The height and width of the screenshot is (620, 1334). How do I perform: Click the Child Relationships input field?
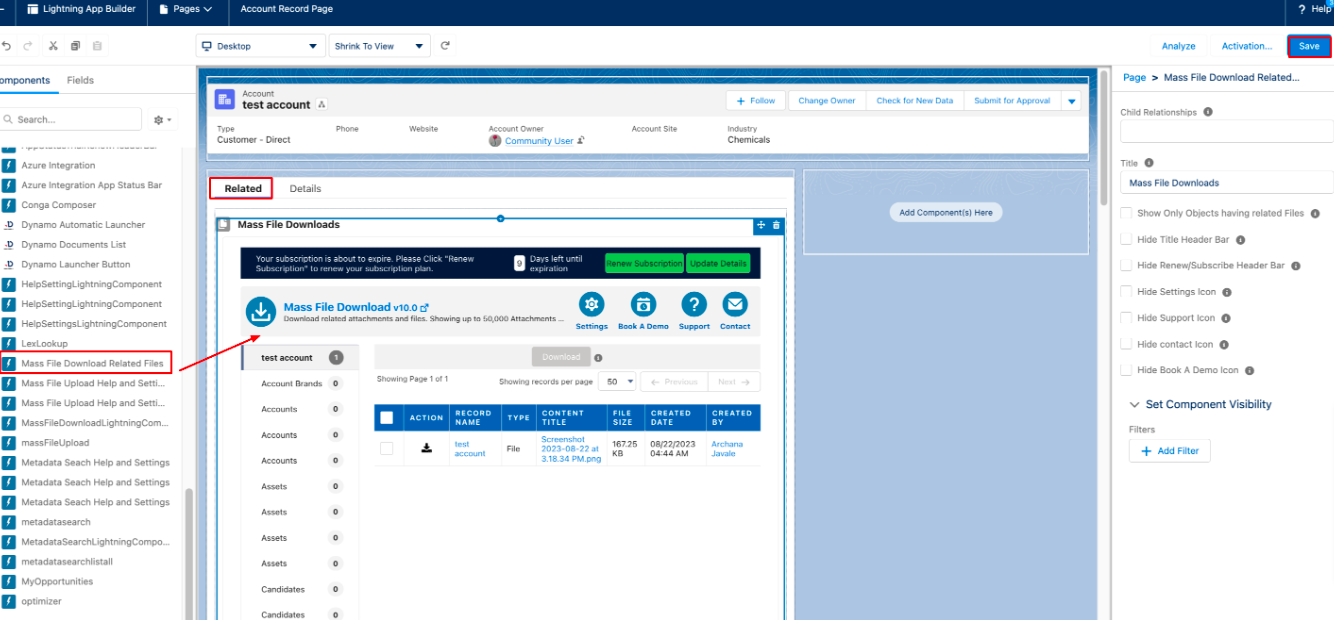[1226, 132]
